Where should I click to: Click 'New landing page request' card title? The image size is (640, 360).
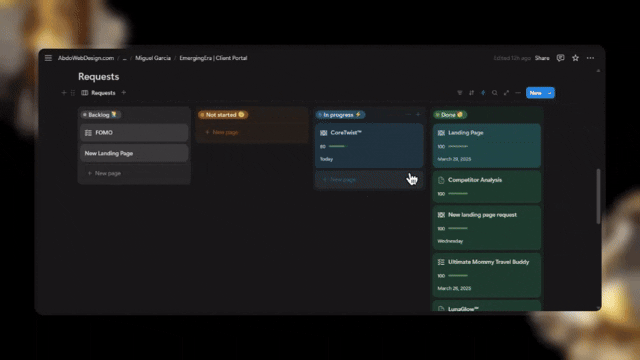(482, 215)
